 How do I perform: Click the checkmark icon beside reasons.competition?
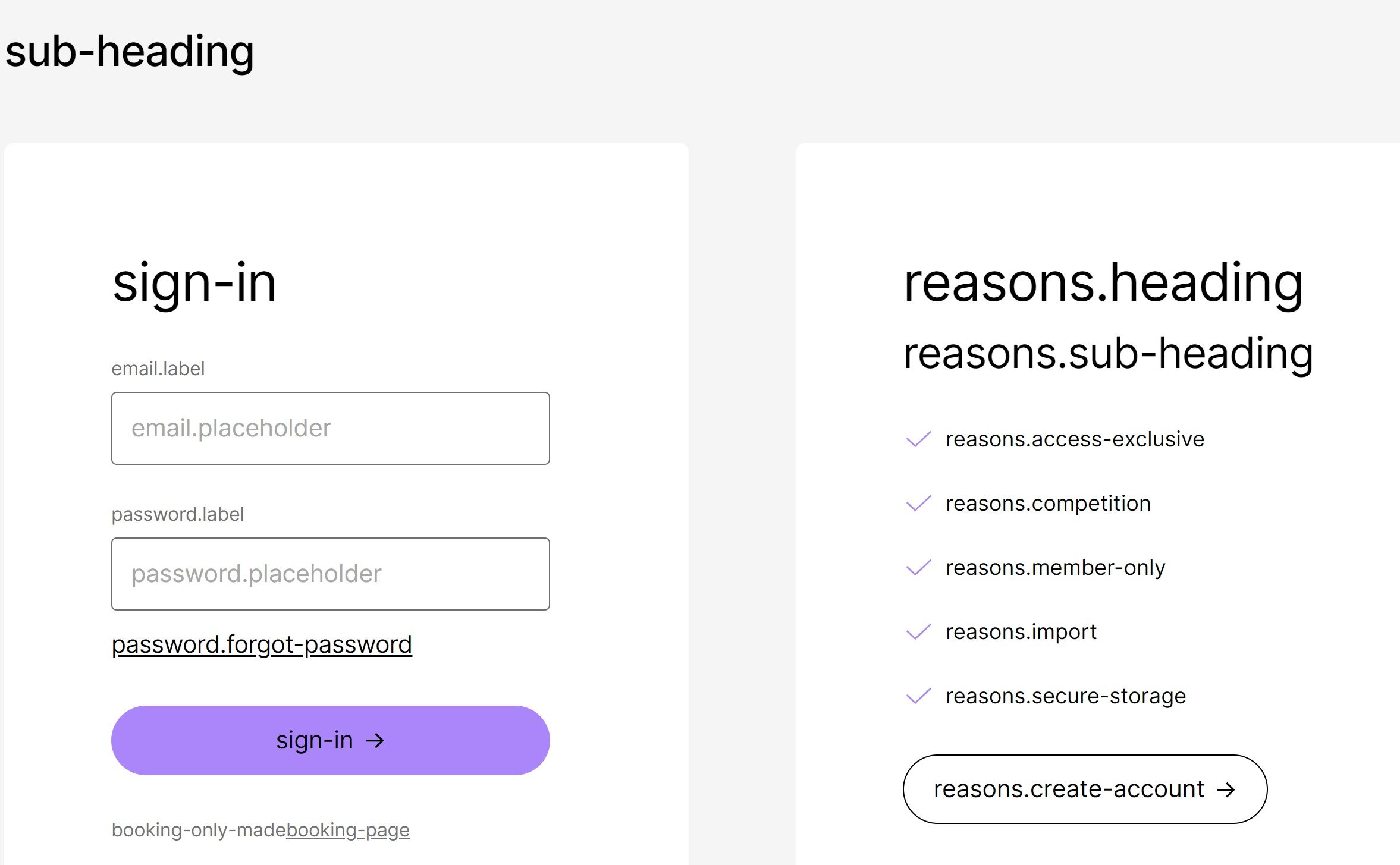(918, 504)
